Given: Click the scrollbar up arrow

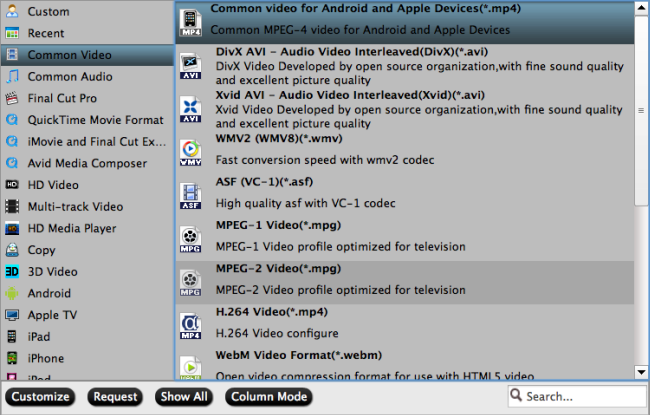Looking at the screenshot, I should coord(641,8).
